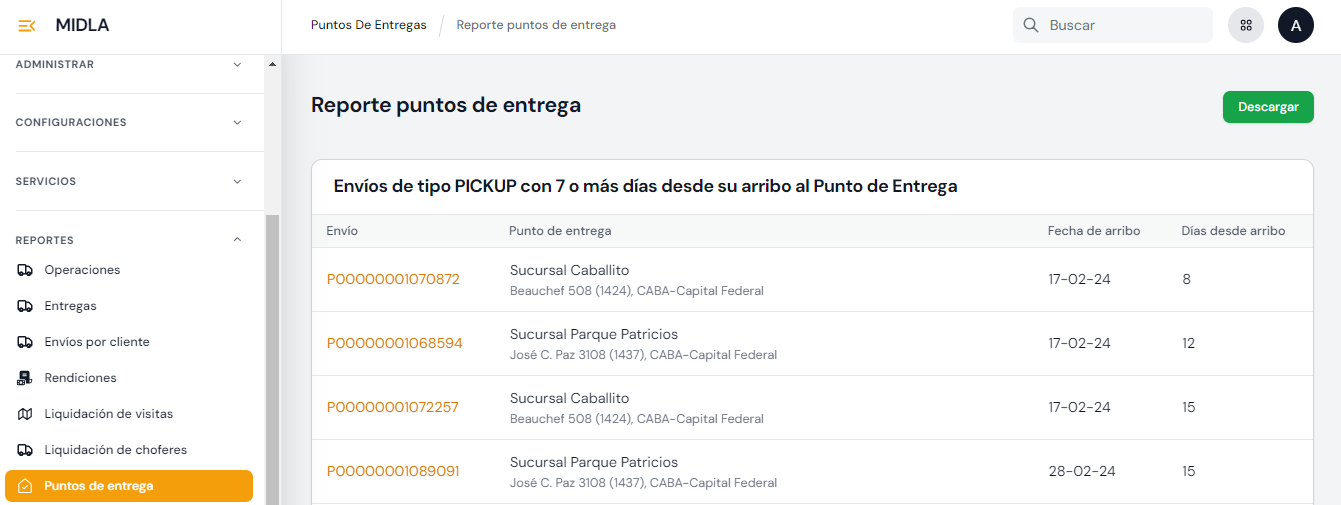Select Puntos de entrega menu item
The image size is (1341, 505).
click(99, 486)
